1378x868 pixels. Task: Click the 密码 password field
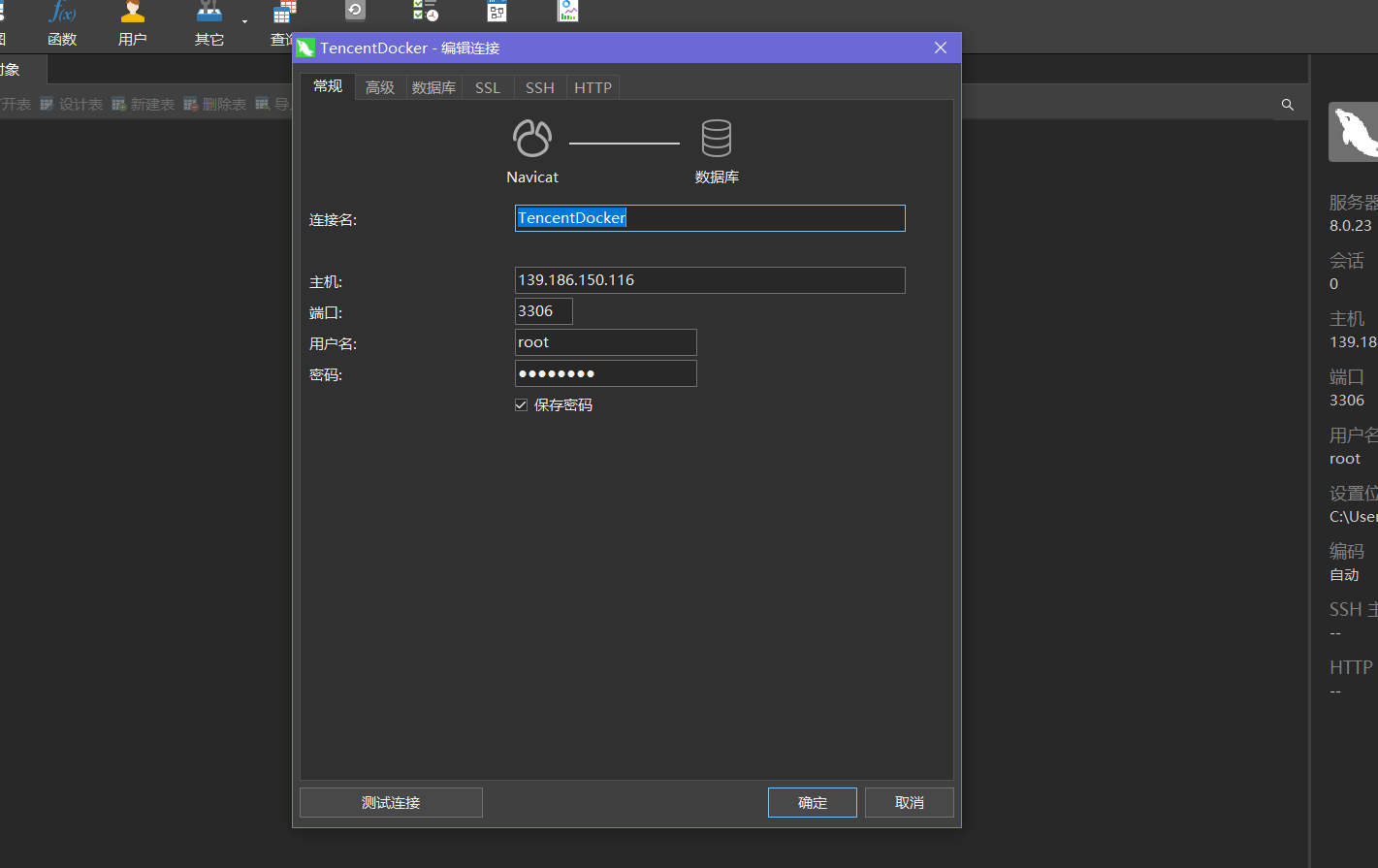point(606,373)
